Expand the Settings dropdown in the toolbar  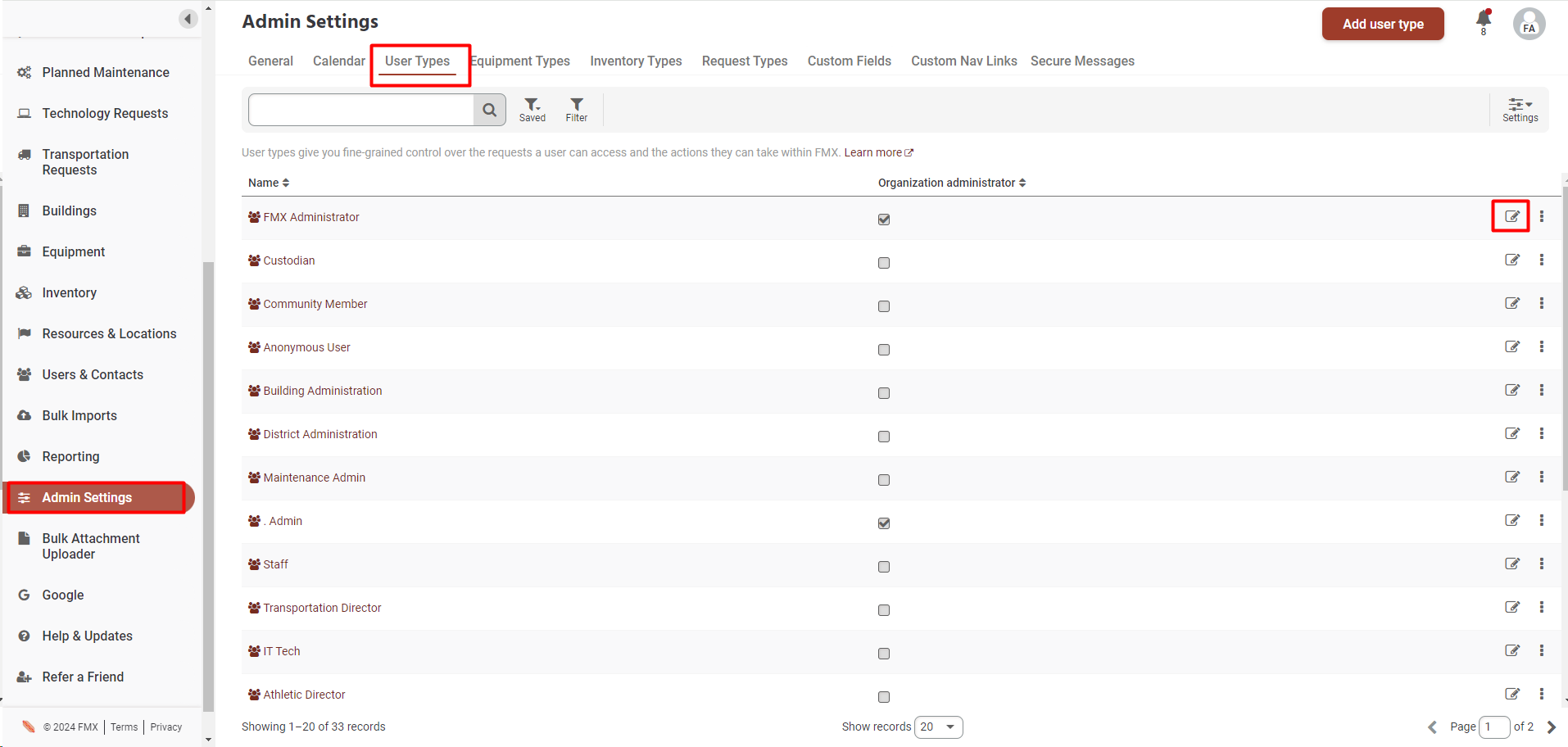point(1520,110)
